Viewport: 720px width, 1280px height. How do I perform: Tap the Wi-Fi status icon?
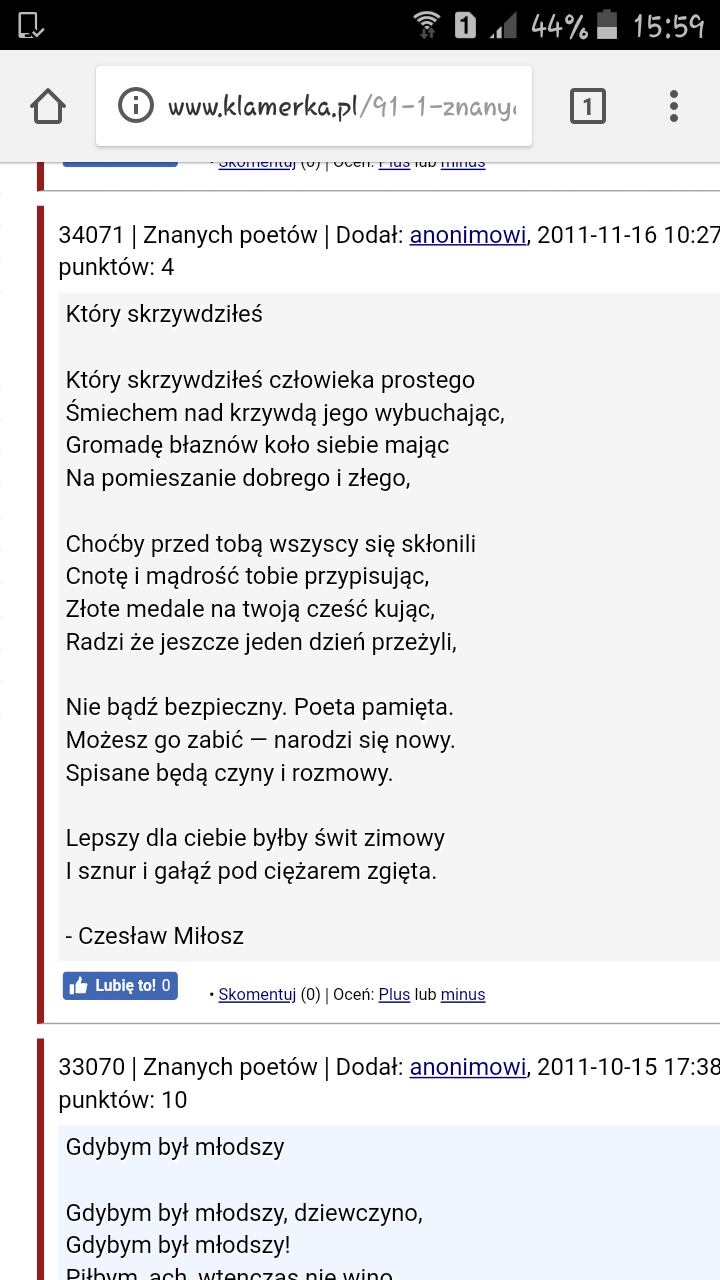pyautogui.click(x=427, y=25)
